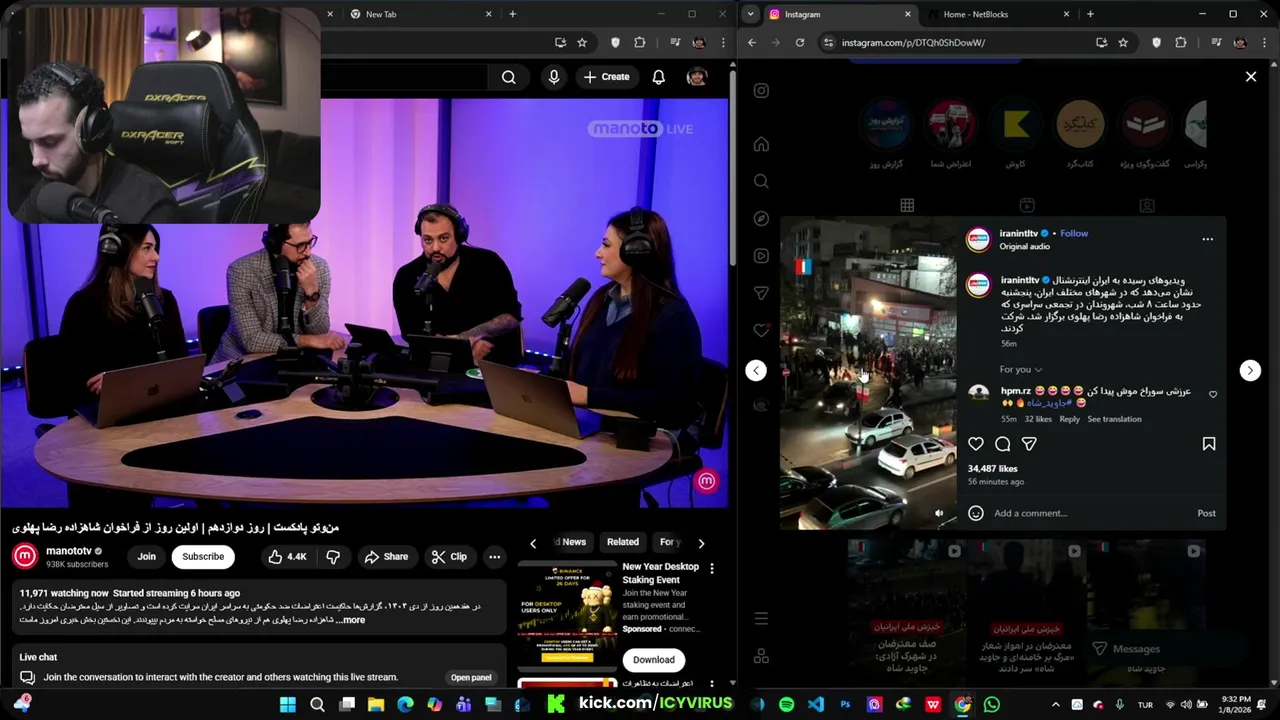Dislike the manoto live stream
This screenshot has width=1280, height=720.
click(333, 556)
